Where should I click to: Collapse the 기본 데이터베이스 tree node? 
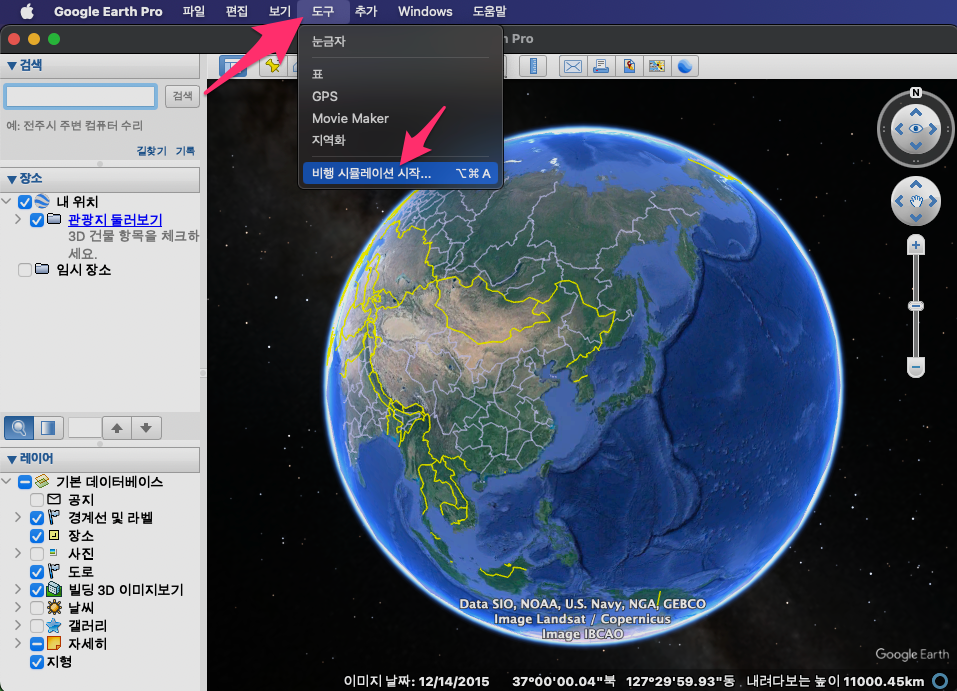click(x=7, y=482)
